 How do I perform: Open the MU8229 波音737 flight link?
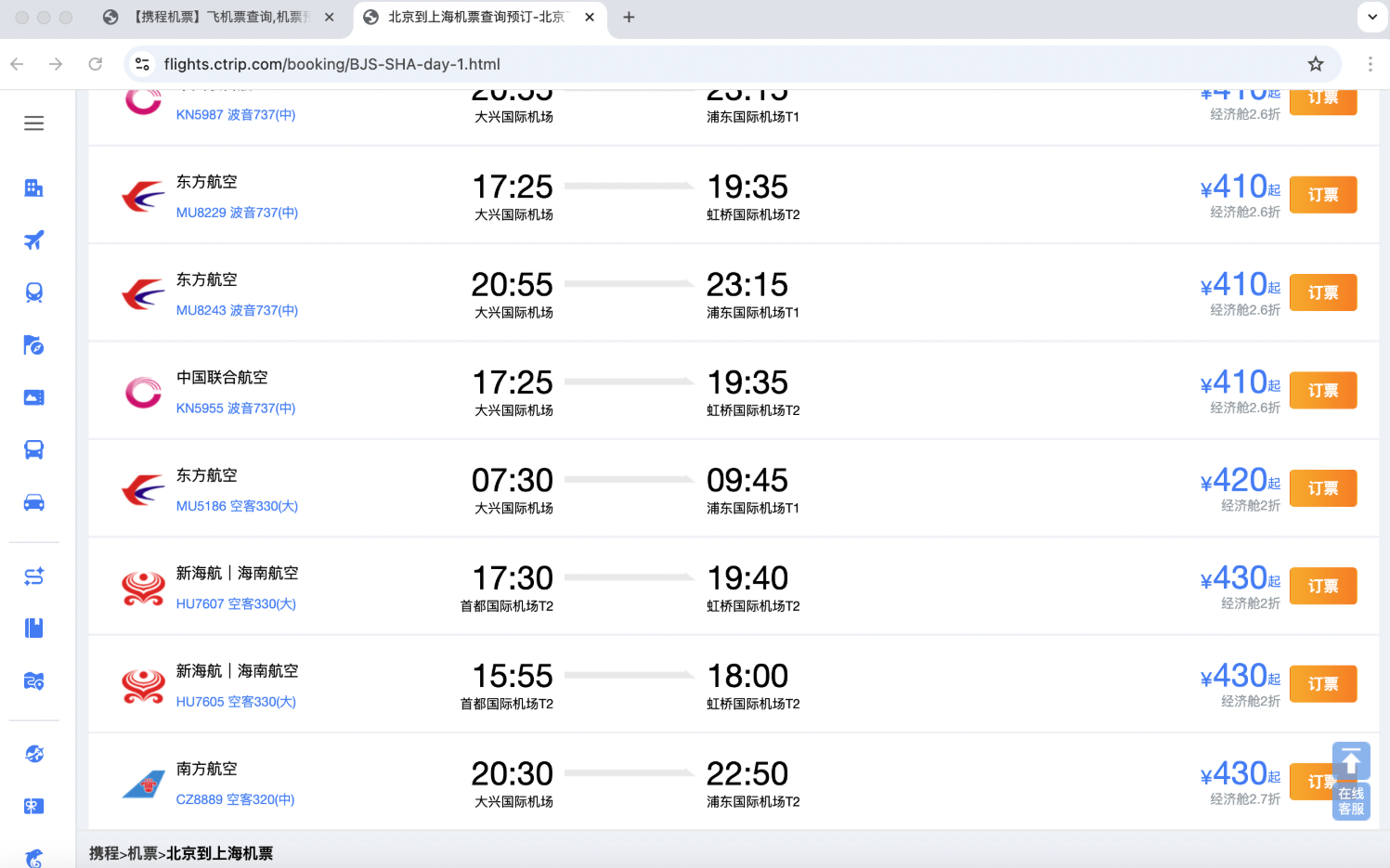[237, 213]
